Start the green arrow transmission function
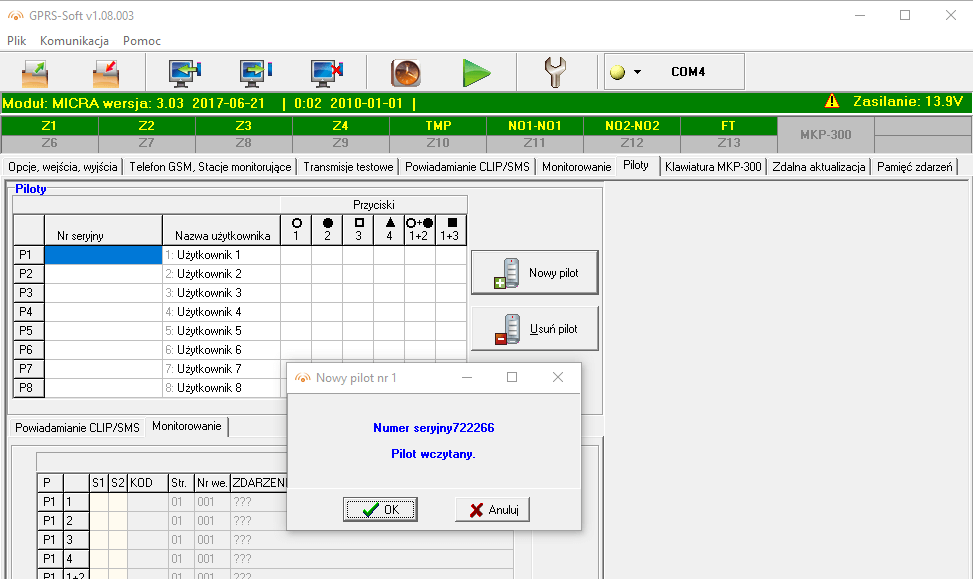The image size is (973, 579). [x=477, y=72]
